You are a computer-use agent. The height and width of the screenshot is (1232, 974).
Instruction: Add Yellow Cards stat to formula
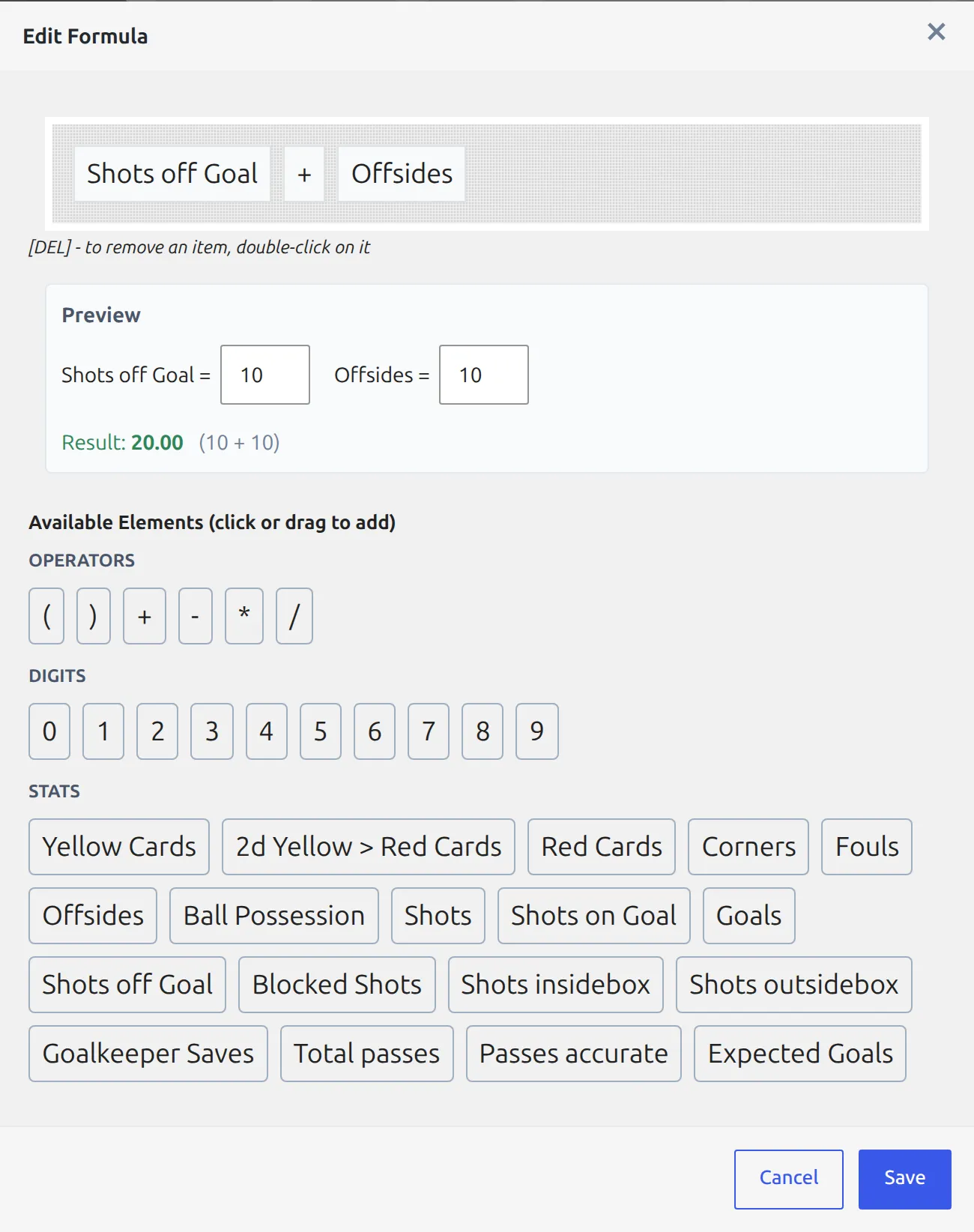pos(119,847)
